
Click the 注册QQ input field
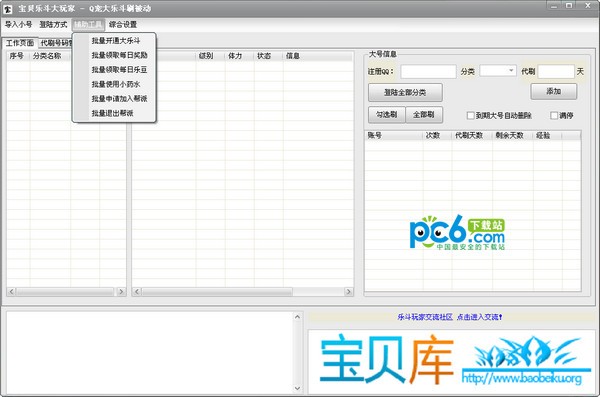429,71
